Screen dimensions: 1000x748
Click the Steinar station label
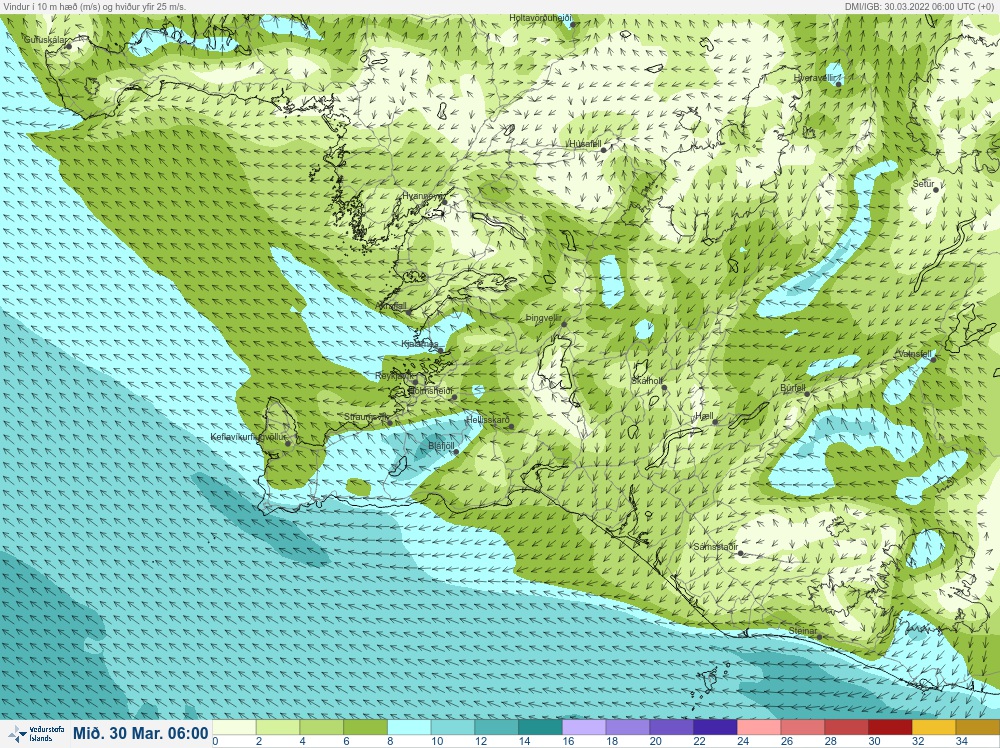(x=803, y=631)
